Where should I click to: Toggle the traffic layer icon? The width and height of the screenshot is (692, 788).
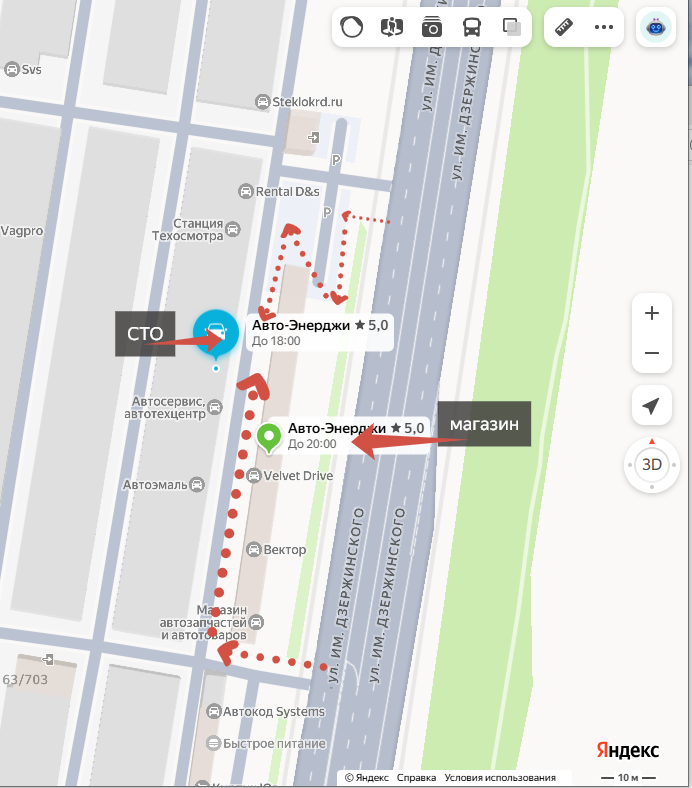tap(351, 27)
